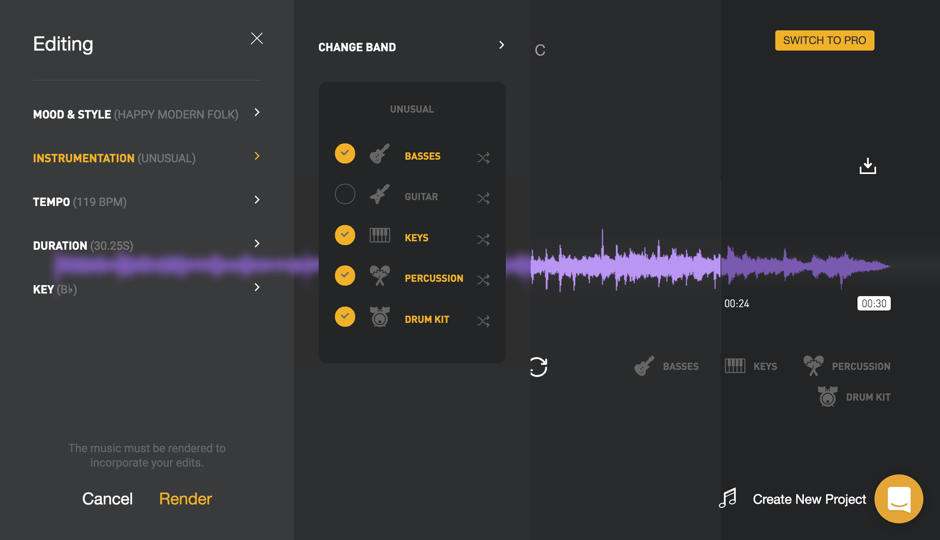940x540 pixels.
Task: Select the Basses label in band list
Action: pyautogui.click(x=423, y=156)
